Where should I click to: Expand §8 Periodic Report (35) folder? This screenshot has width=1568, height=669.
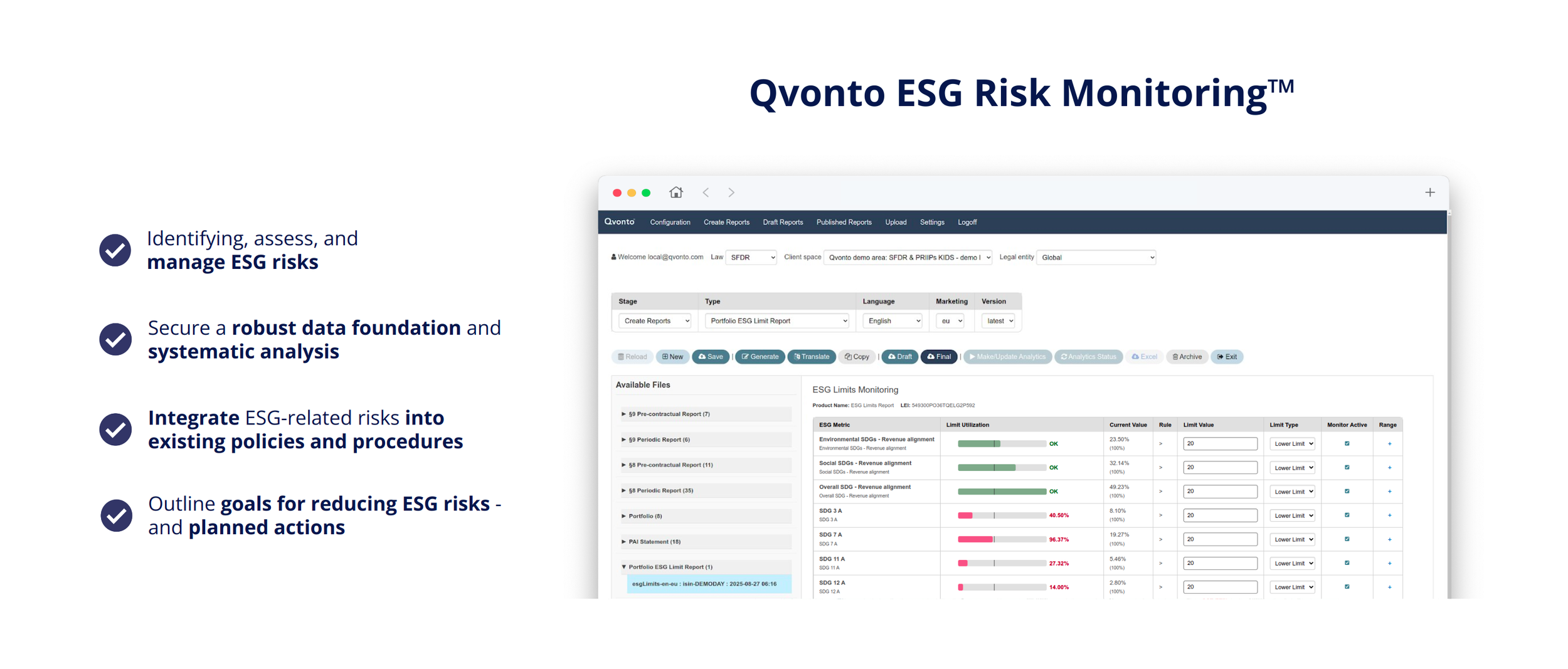pos(706,490)
